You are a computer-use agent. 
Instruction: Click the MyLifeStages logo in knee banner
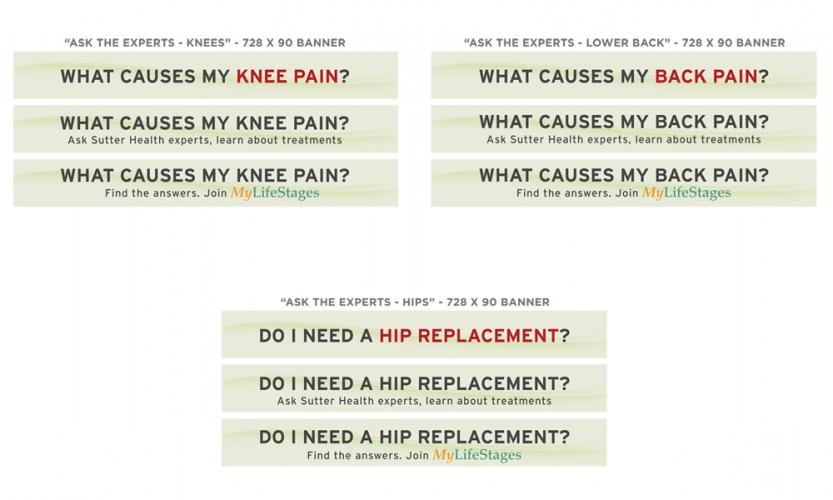[x=275, y=193]
